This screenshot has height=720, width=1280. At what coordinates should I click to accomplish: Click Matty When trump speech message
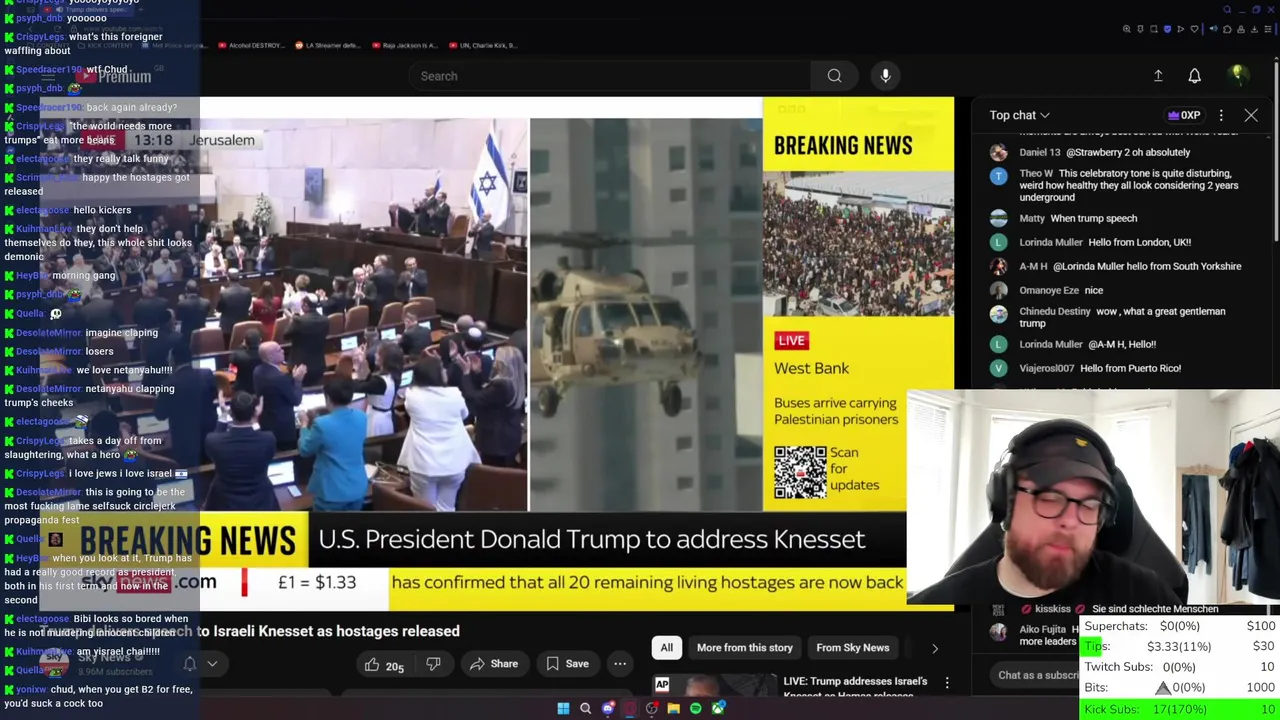click(1078, 218)
